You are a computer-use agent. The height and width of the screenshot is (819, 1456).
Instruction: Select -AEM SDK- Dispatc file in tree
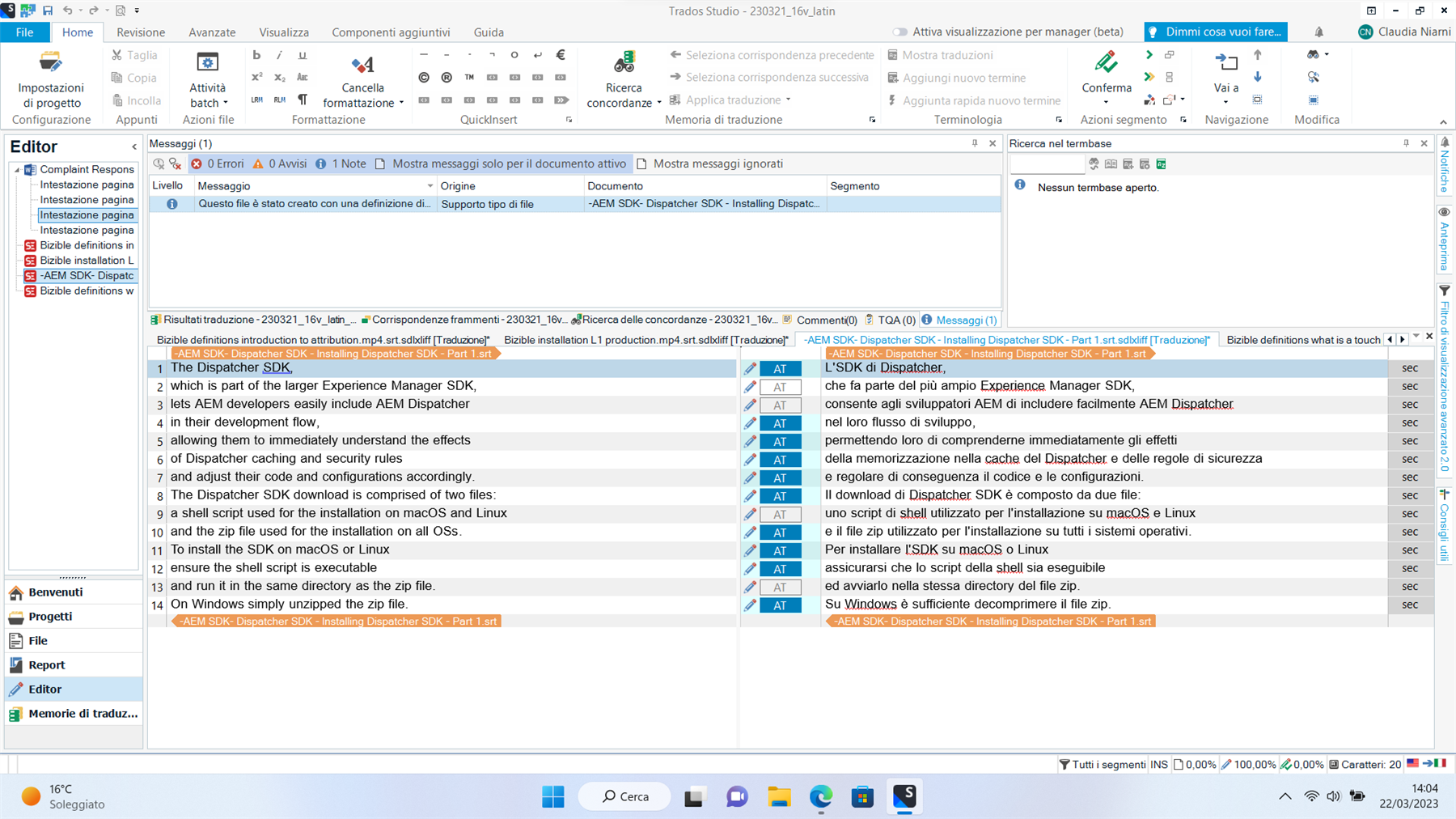pos(79,276)
